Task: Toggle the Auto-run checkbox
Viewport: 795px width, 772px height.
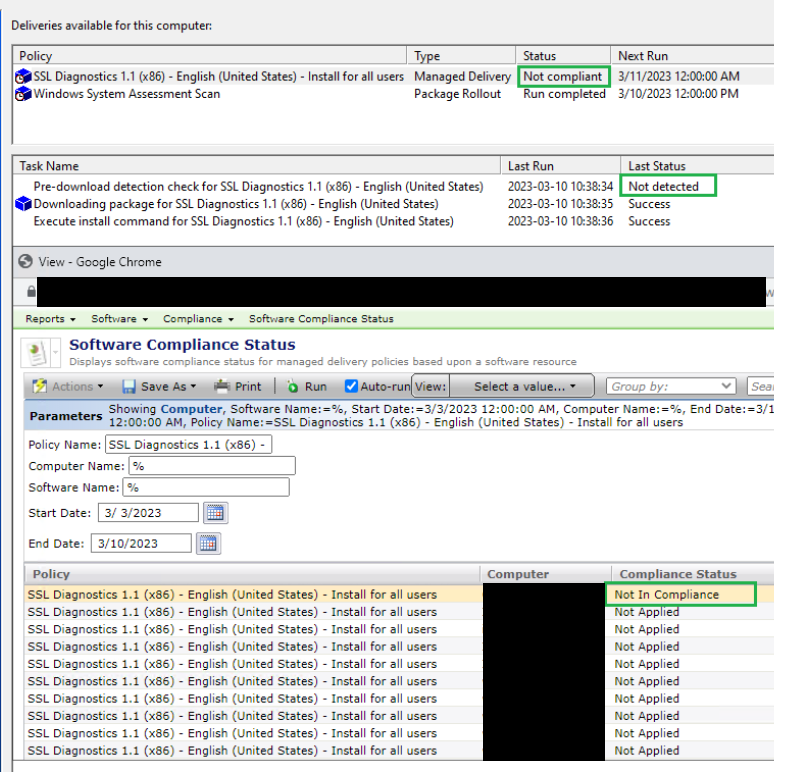Action: pos(351,386)
